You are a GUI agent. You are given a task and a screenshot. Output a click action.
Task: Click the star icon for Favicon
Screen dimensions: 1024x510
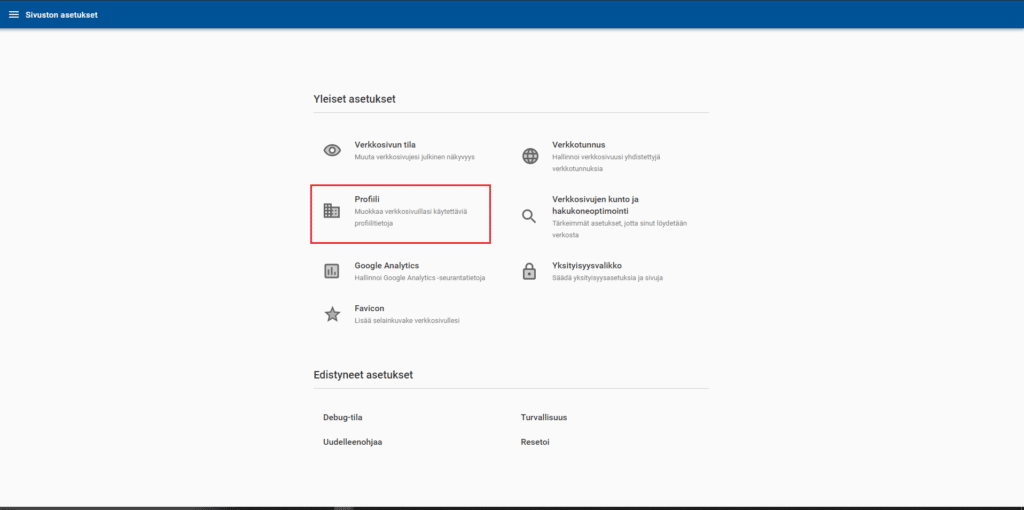coord(332,314)
